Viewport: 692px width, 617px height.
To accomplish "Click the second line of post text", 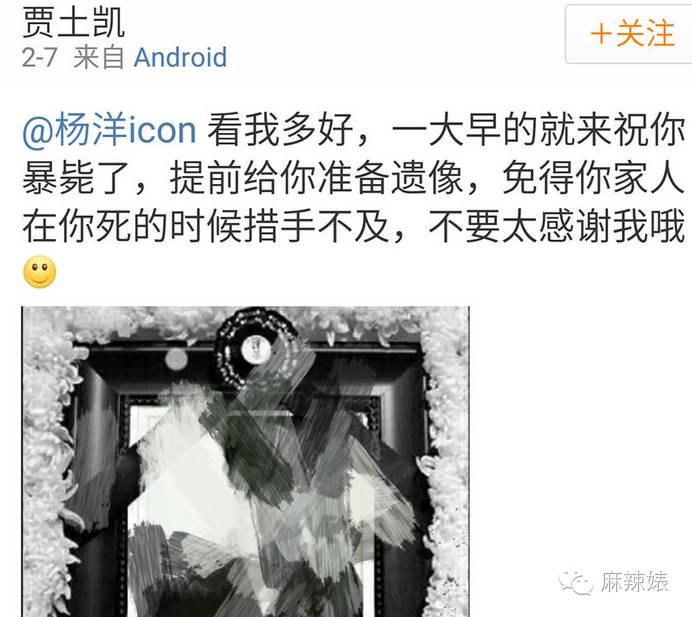I will (x=353, y=178).
